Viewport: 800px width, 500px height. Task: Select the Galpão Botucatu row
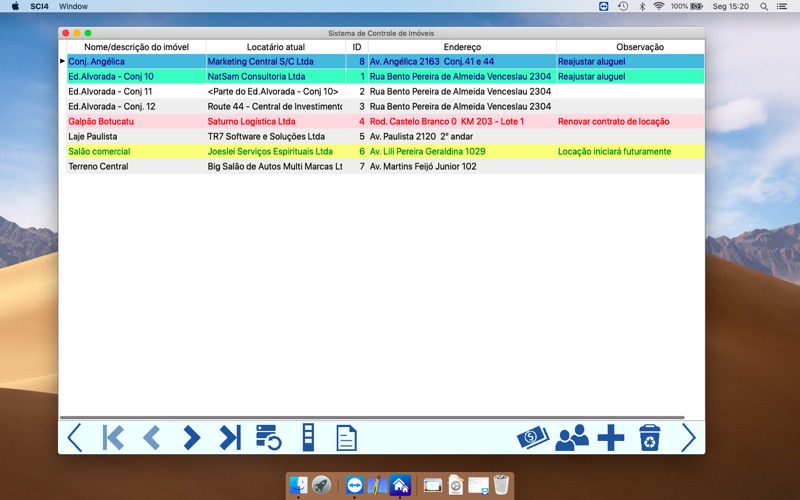(385, 121)
